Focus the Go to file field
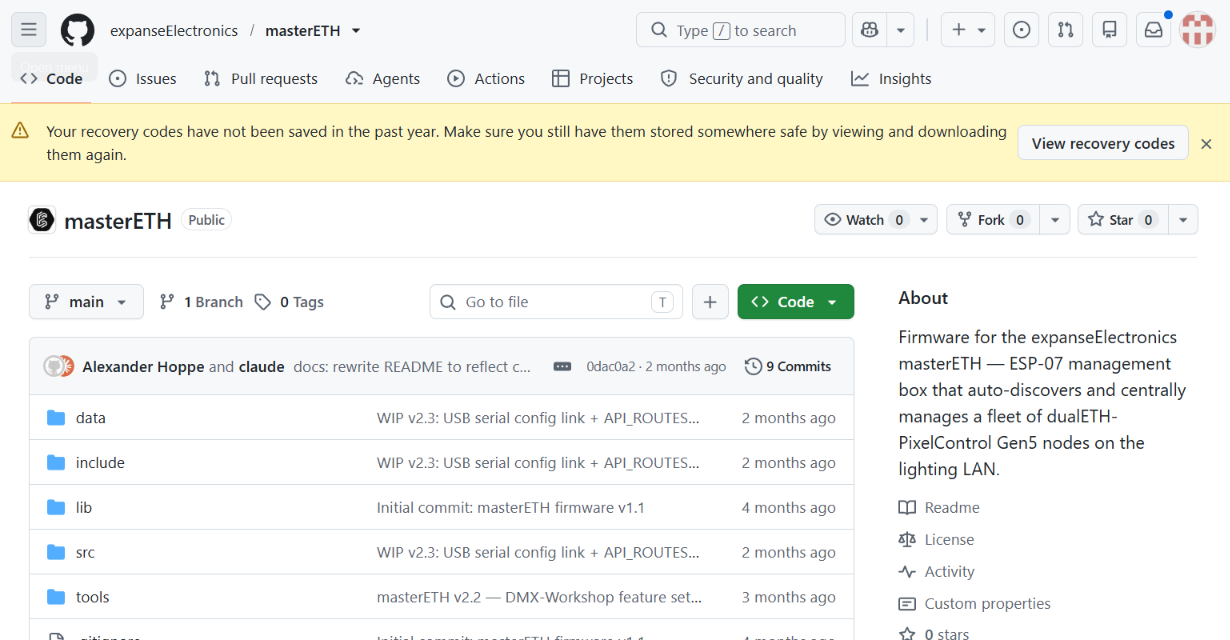 pyautogui.click(x=556, y=302)
